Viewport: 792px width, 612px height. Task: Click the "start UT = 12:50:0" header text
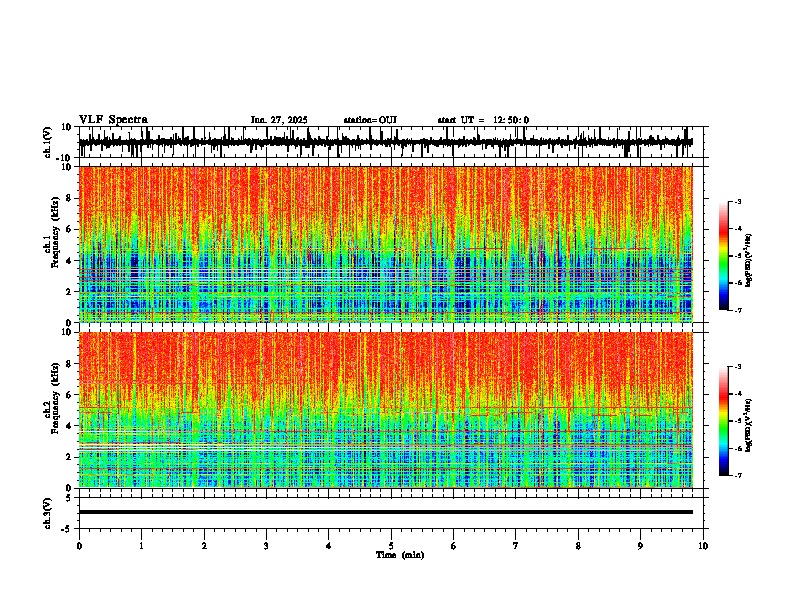pyautogui.click(x=483, y=120)
